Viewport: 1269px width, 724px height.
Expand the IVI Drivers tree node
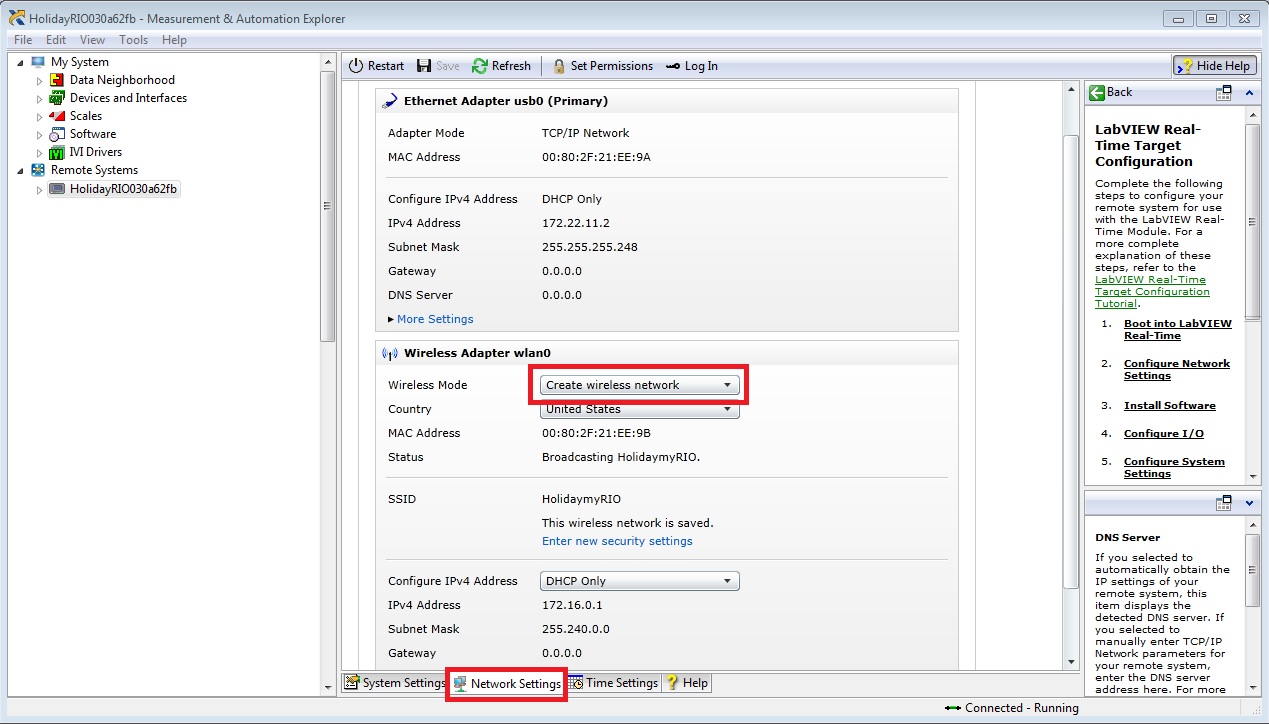40,152
